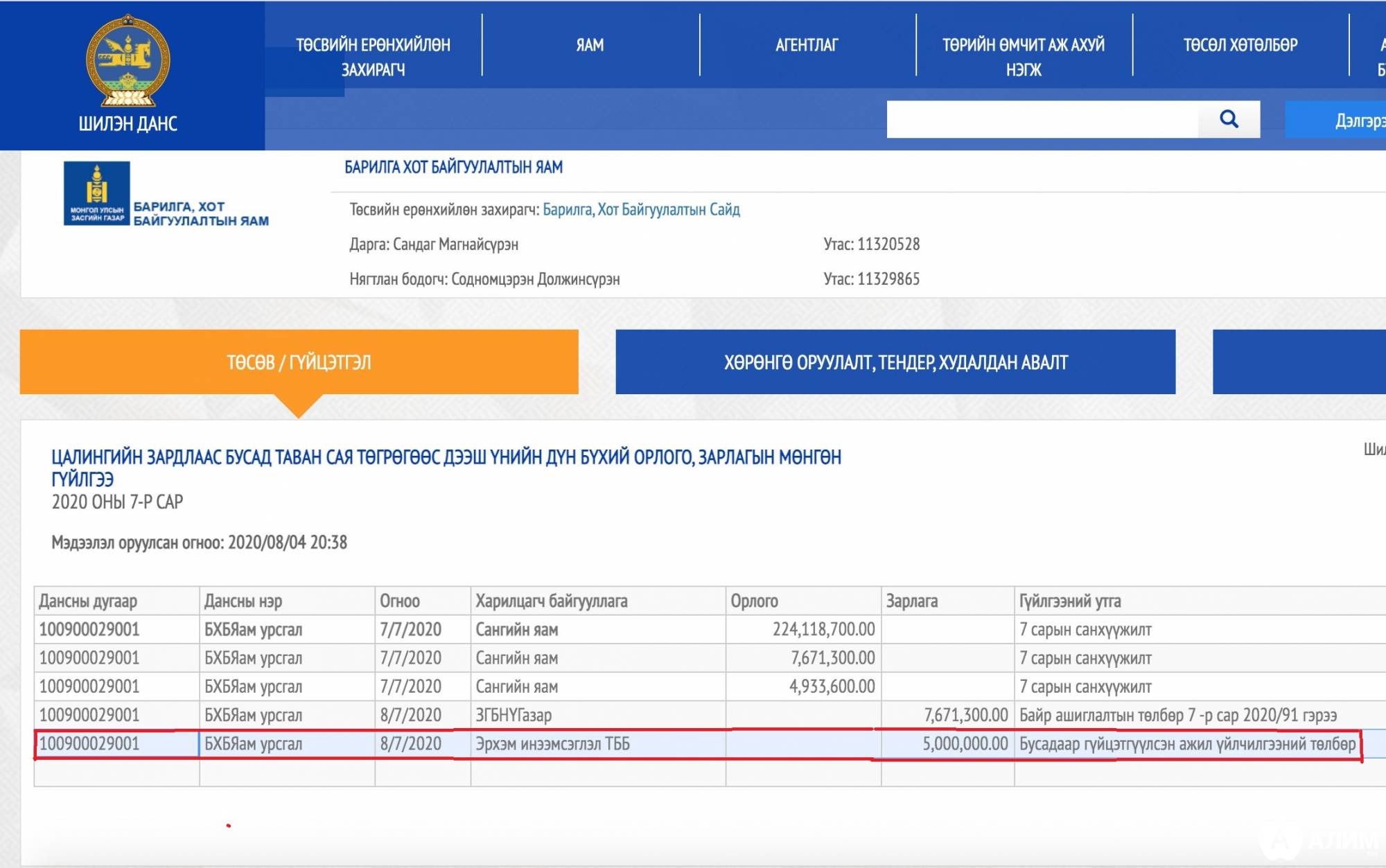
Task: Open ТӨСВИЙН ЕРӨНХИЙЛӨН ЗАХИРАГЧ menu
Action: click(x=373, y=57)
